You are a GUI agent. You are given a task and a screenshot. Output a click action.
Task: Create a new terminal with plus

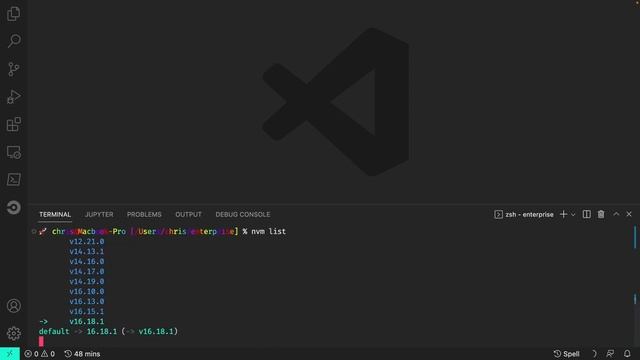coord(563,214)
